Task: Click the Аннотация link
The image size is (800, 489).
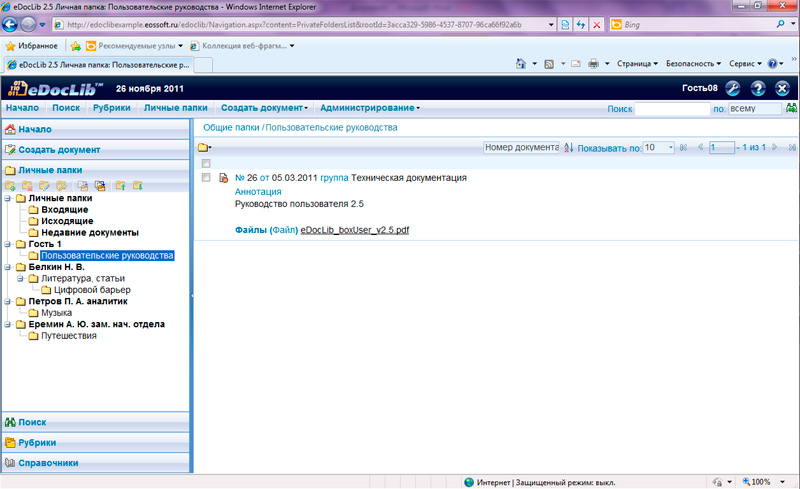Action: (x=258, y=191)
